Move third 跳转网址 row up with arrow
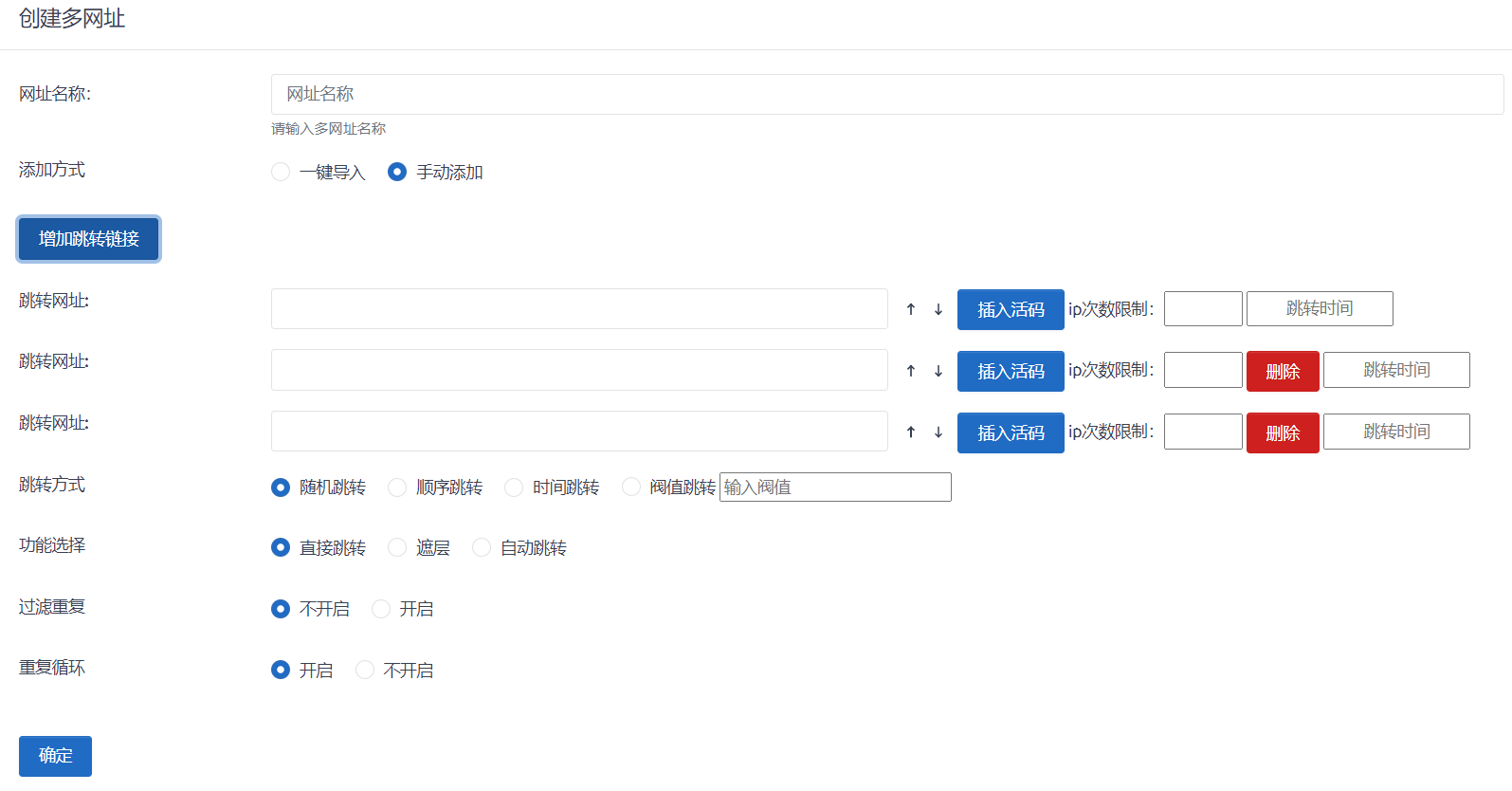This screenshot has width=1512, height=791. (911, 432)
